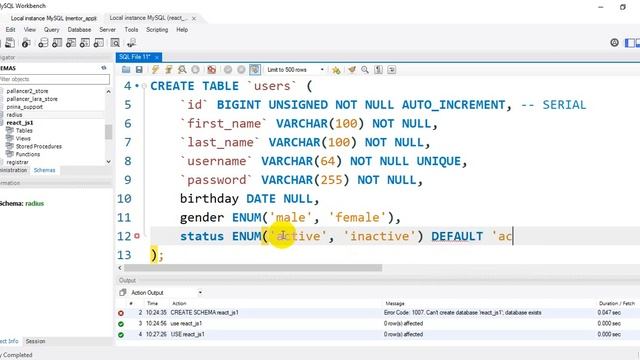Select radius schema in tree

14,115
